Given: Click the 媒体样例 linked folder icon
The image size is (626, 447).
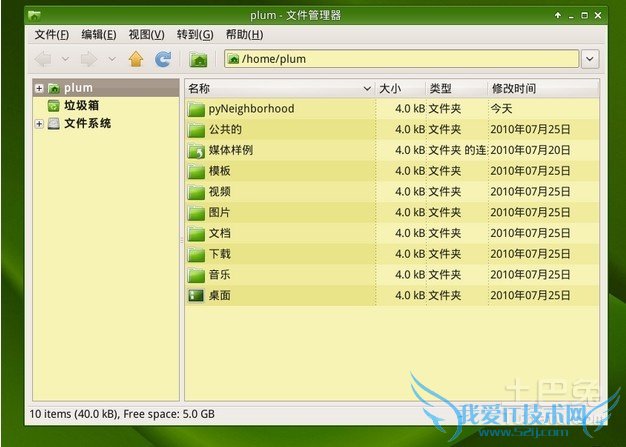Looking at the screenshot, I should [x=196, y=150].
